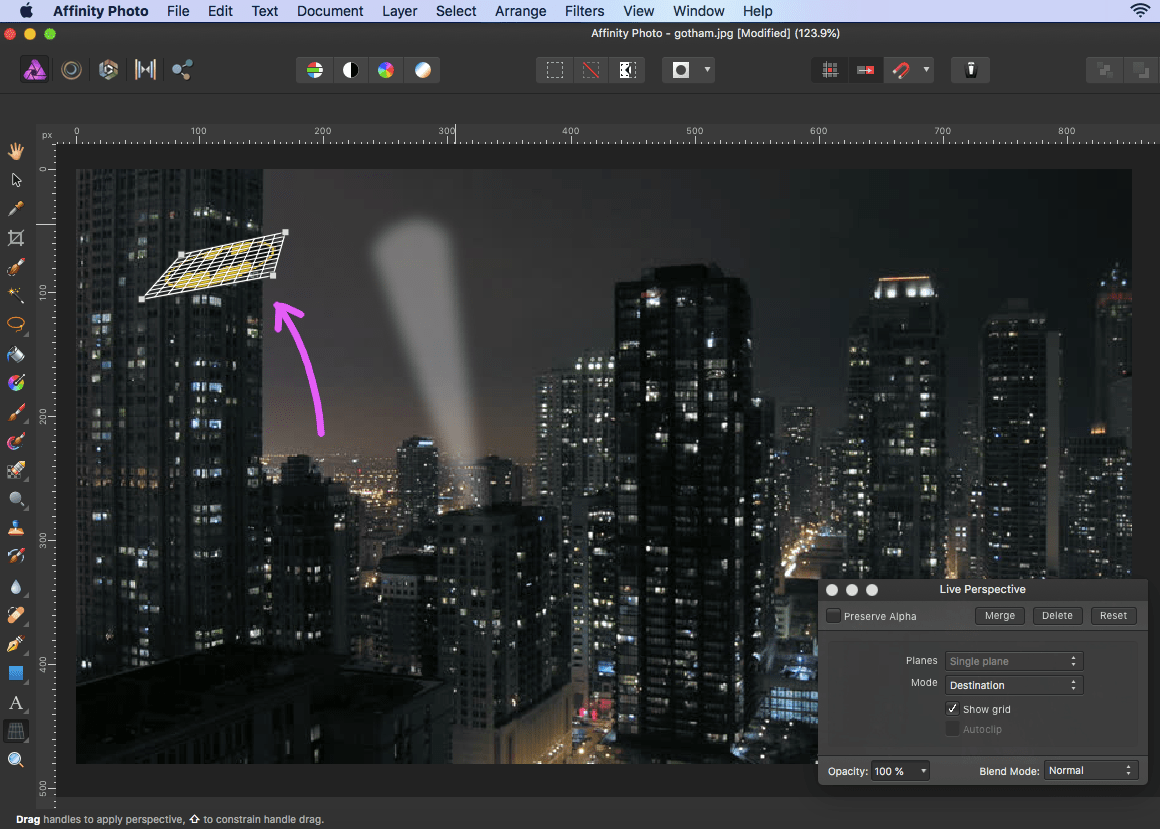Open the Mode dropdown set to Destination

click(x=1013, y=685)
